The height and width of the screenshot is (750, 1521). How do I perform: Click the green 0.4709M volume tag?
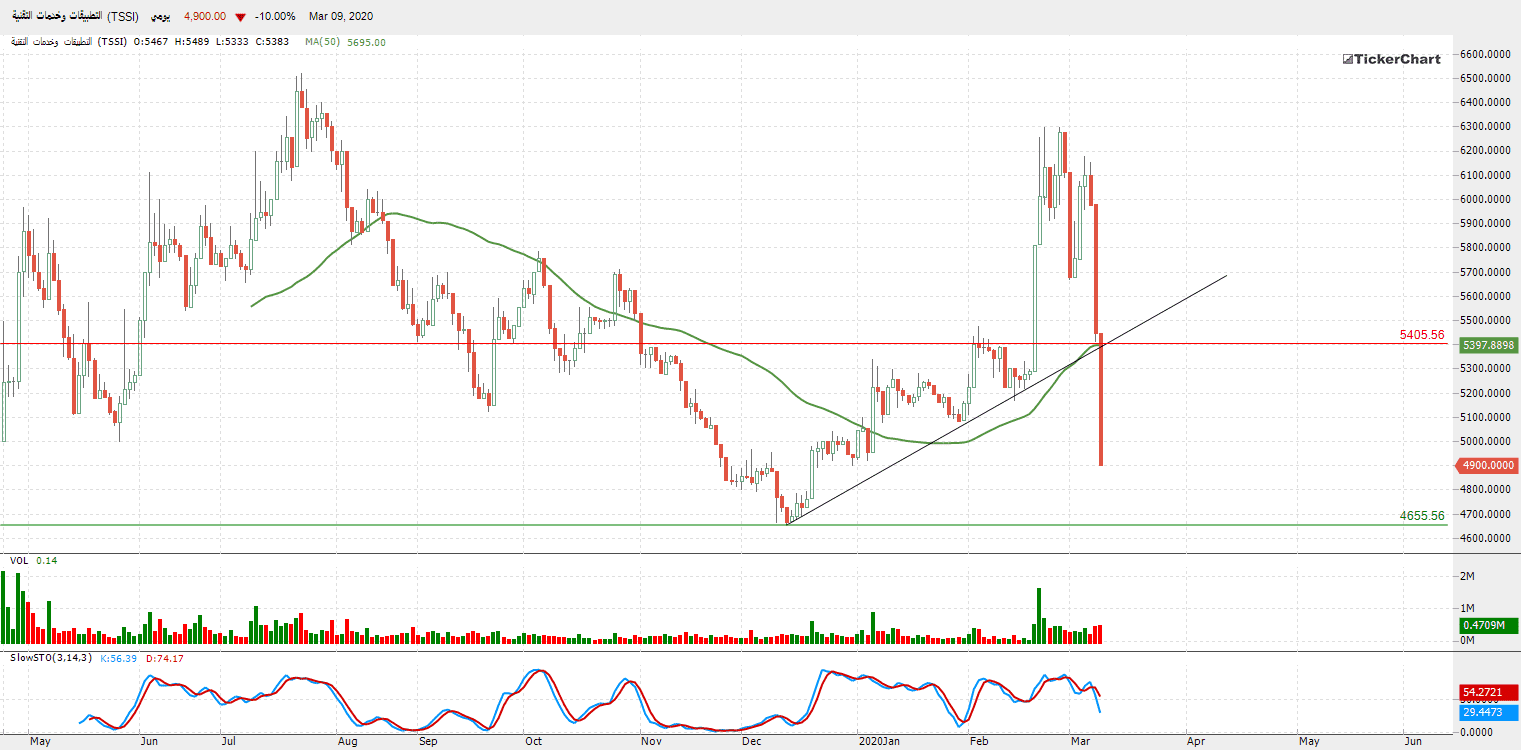(1489, 625)
